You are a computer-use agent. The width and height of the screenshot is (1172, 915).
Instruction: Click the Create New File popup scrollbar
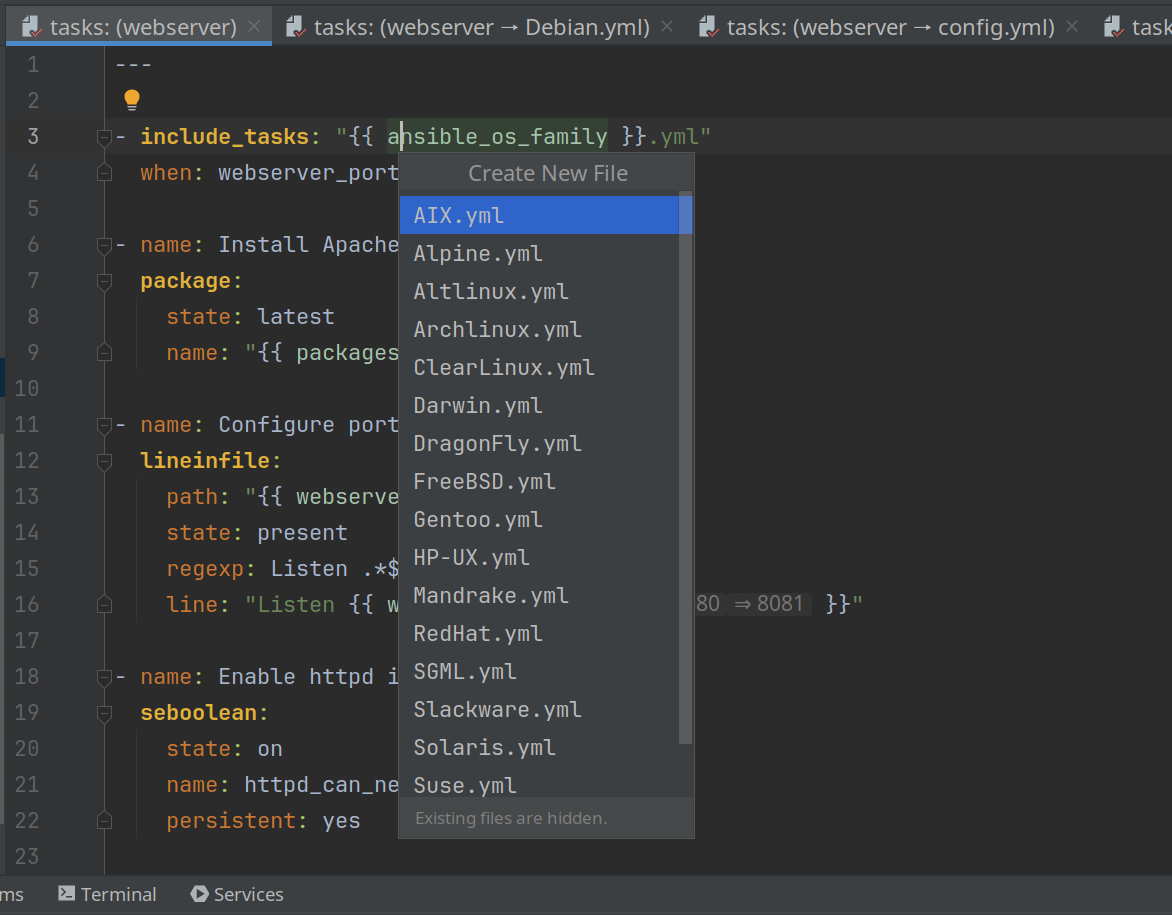[685, 468]
